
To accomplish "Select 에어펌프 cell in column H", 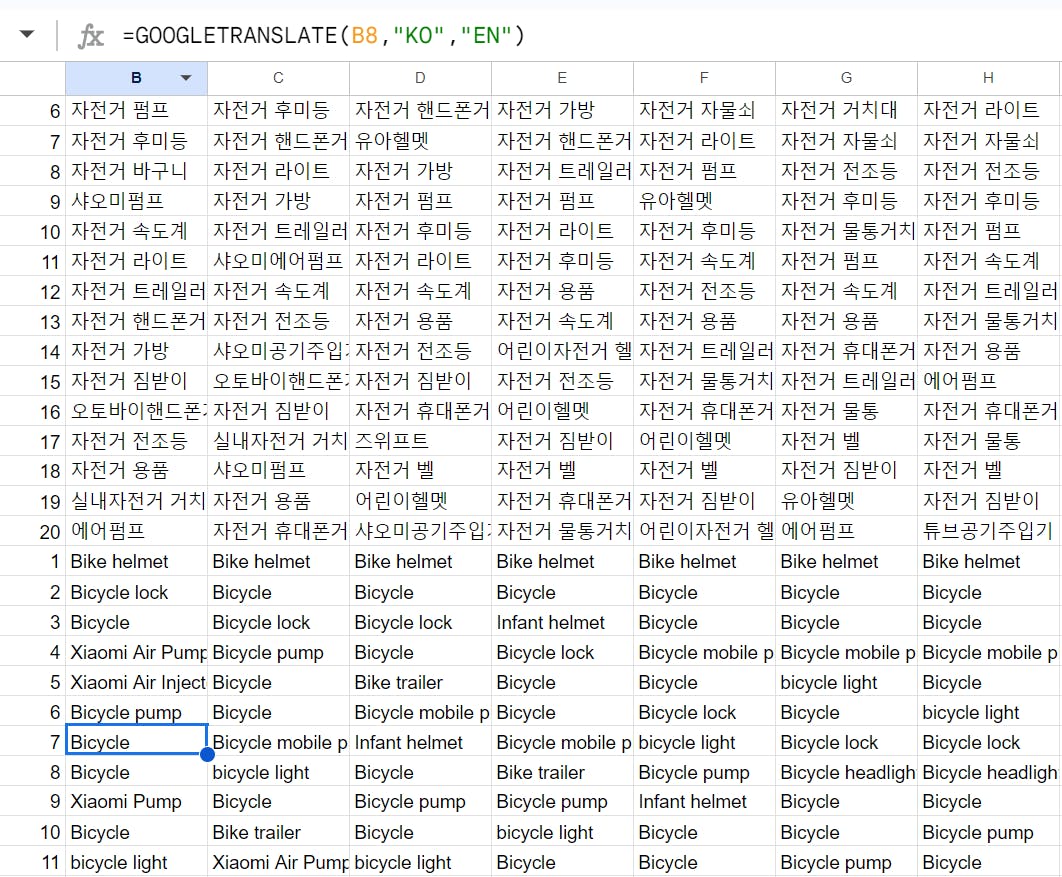I will pyautogui.click(x=988, y=381).
